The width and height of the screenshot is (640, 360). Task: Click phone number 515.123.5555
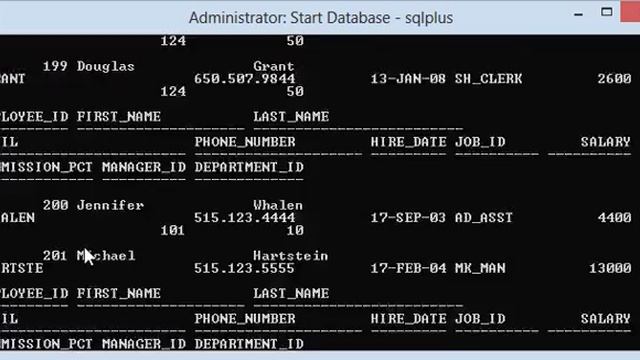[x=244, y=268]
